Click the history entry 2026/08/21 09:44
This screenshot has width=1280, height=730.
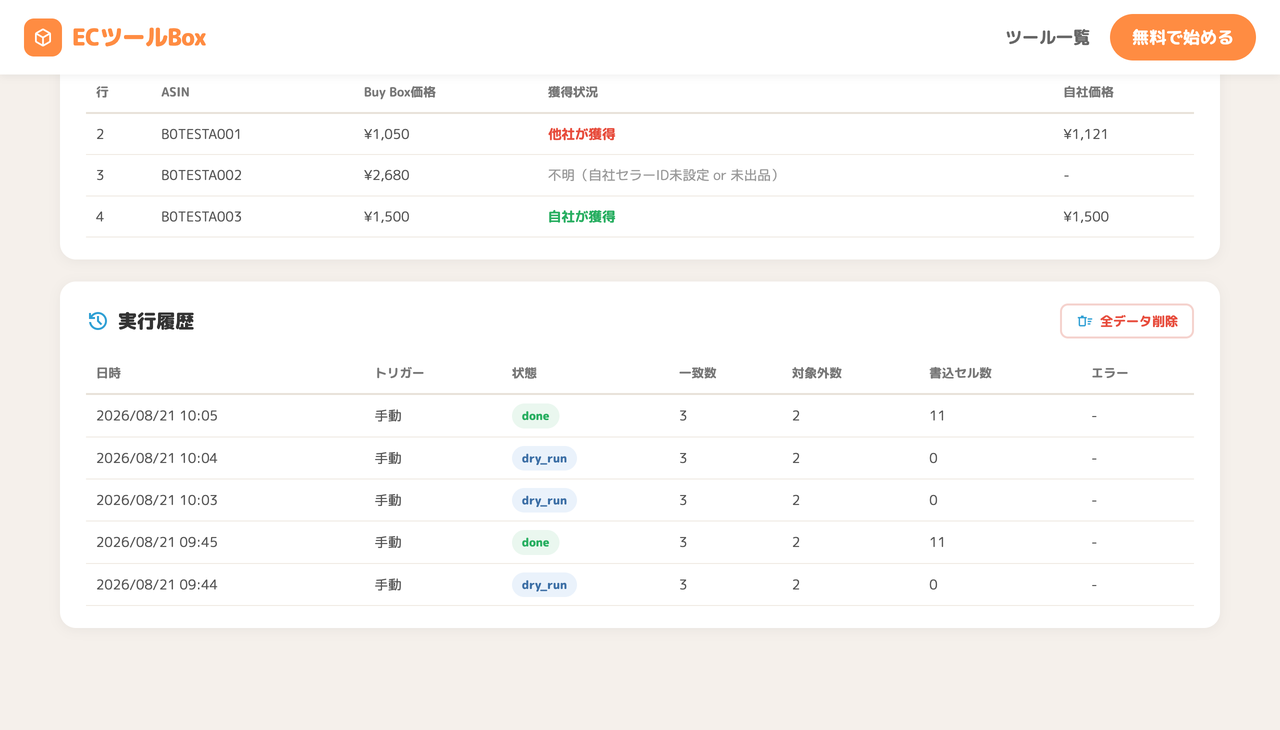(157, 584)
